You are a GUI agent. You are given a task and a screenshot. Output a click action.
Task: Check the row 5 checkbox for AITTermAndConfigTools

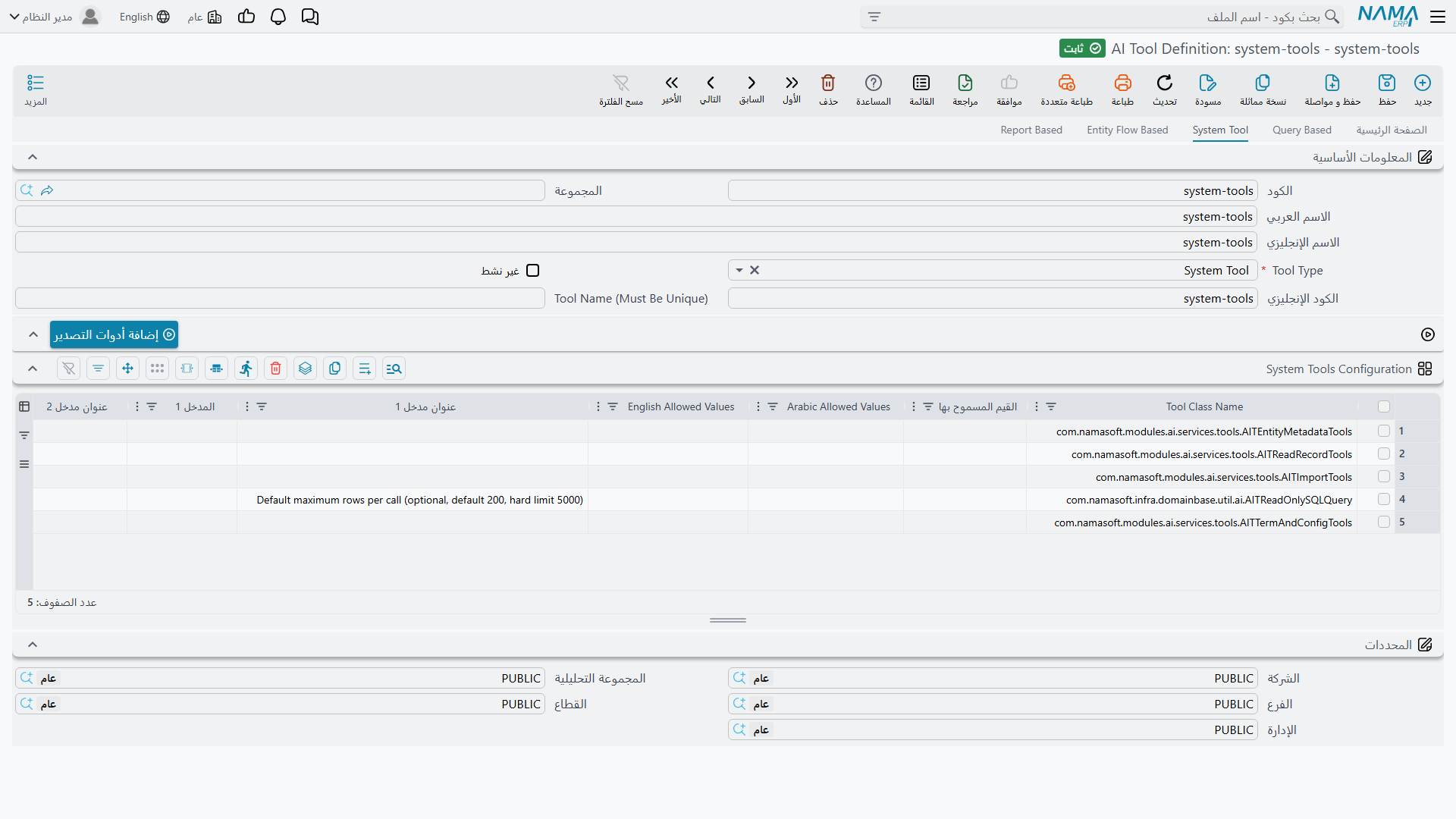pos(1384,522)
